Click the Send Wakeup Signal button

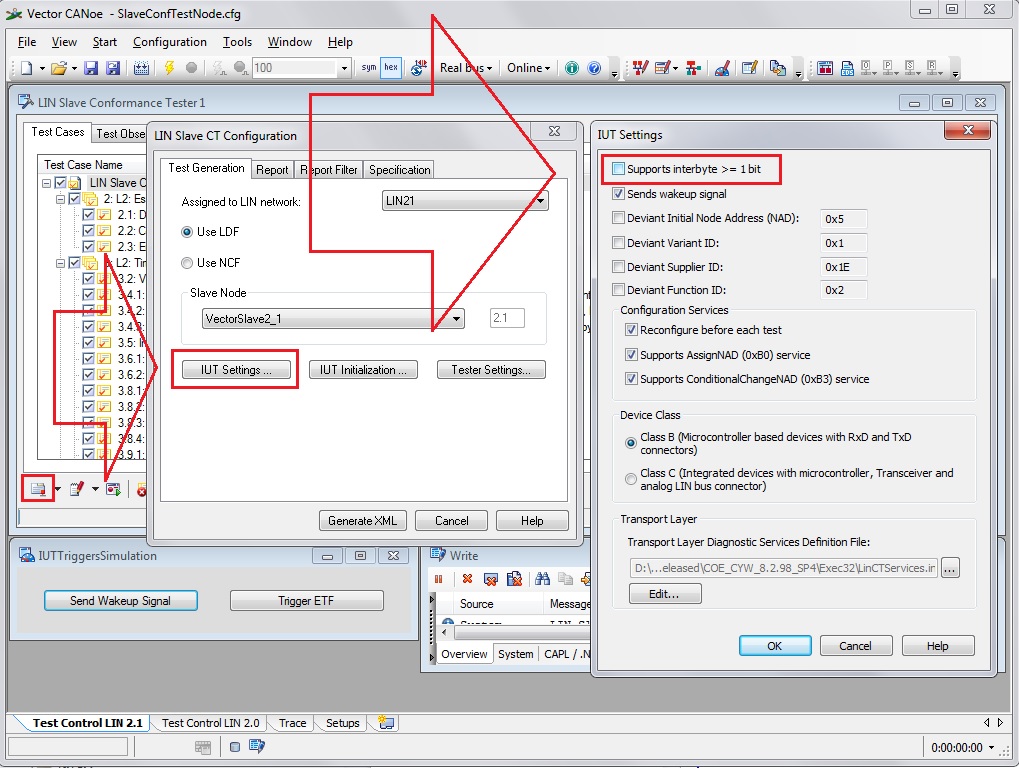(120, 600)
